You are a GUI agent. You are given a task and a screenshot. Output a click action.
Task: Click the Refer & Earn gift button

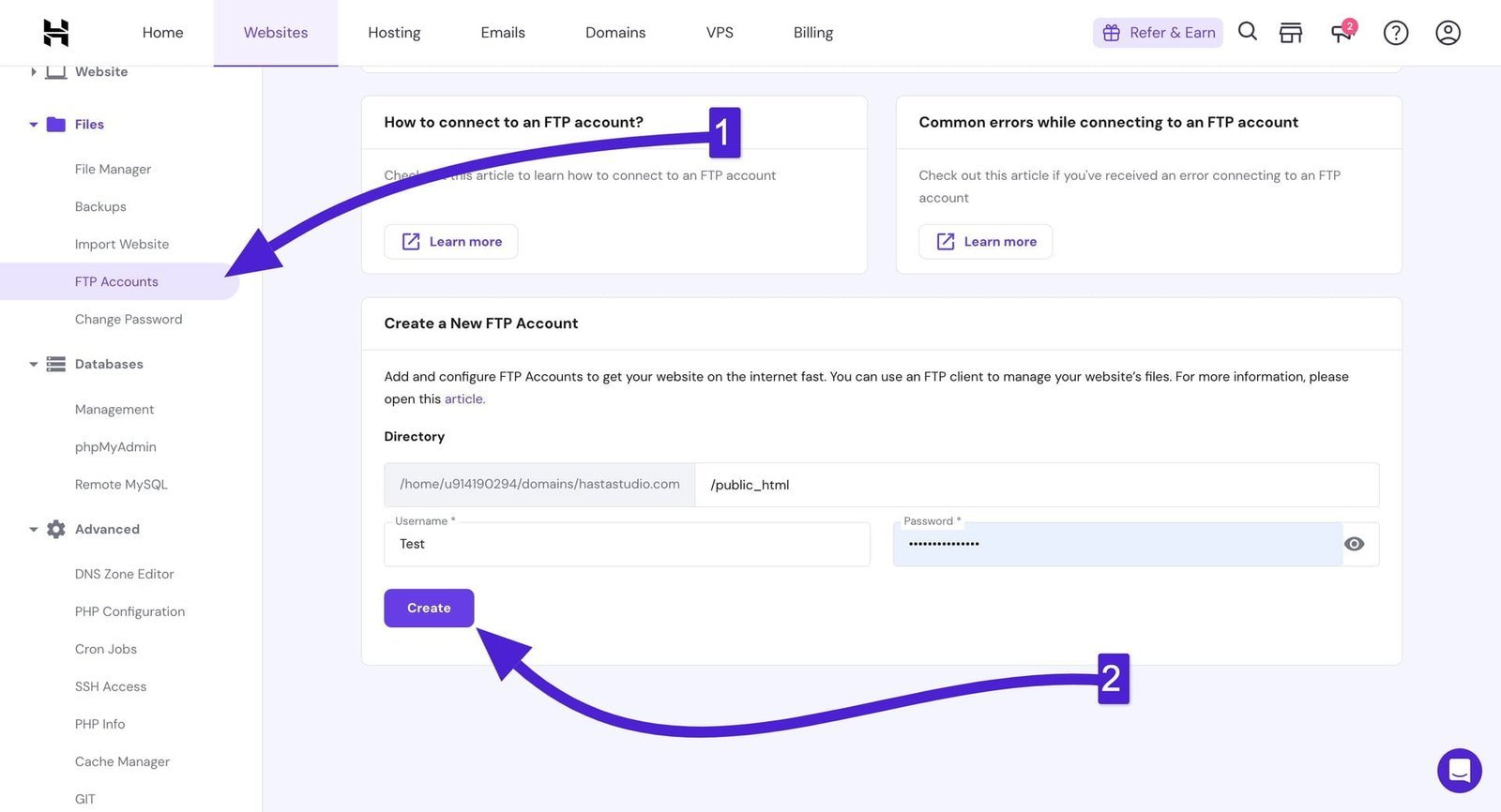point(1158,33)
